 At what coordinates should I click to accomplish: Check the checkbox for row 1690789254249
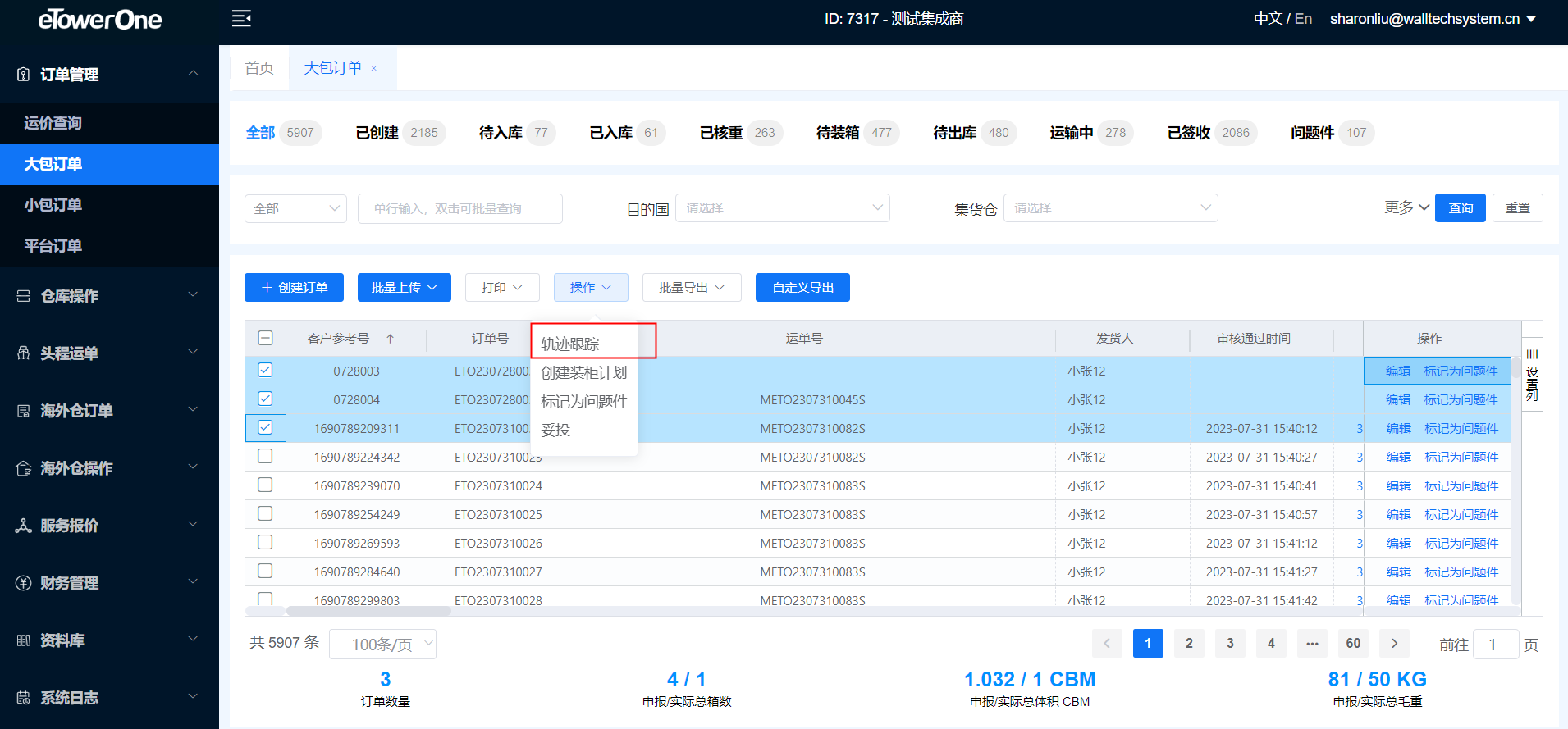265,513
